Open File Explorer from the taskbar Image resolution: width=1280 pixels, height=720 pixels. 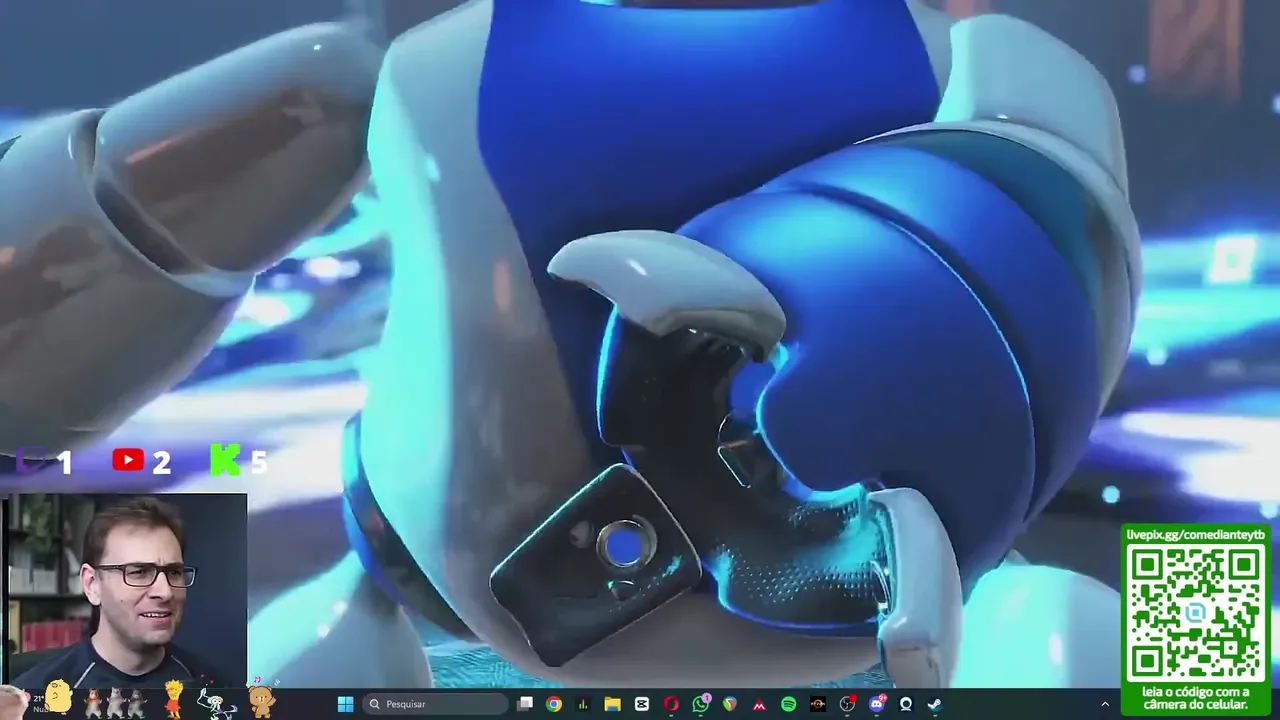[x=613, y=704]
